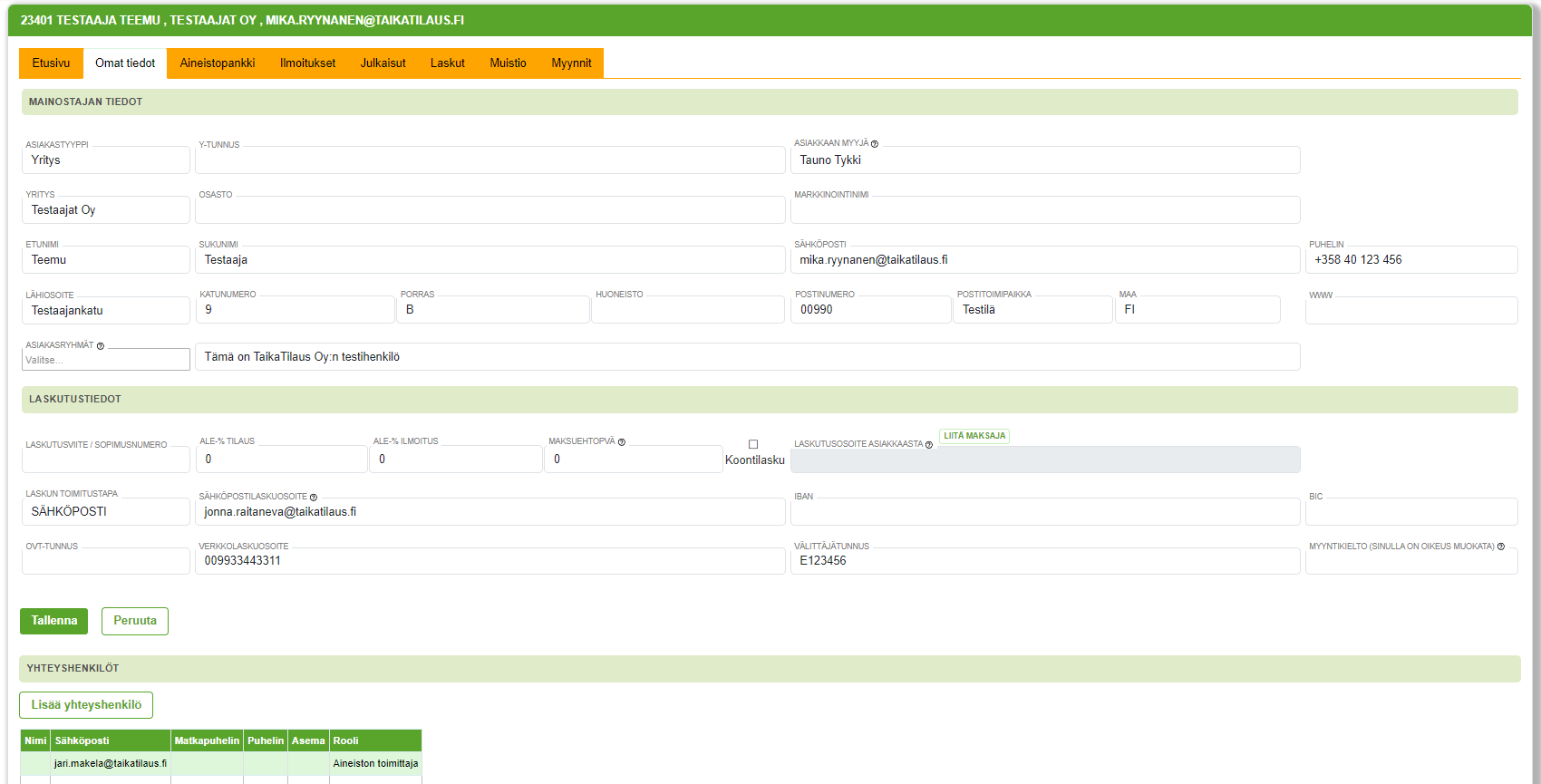The image size is (1541, 784).
Task: Click the Ale-% ilmoitus field
Action: pos(455,460)
